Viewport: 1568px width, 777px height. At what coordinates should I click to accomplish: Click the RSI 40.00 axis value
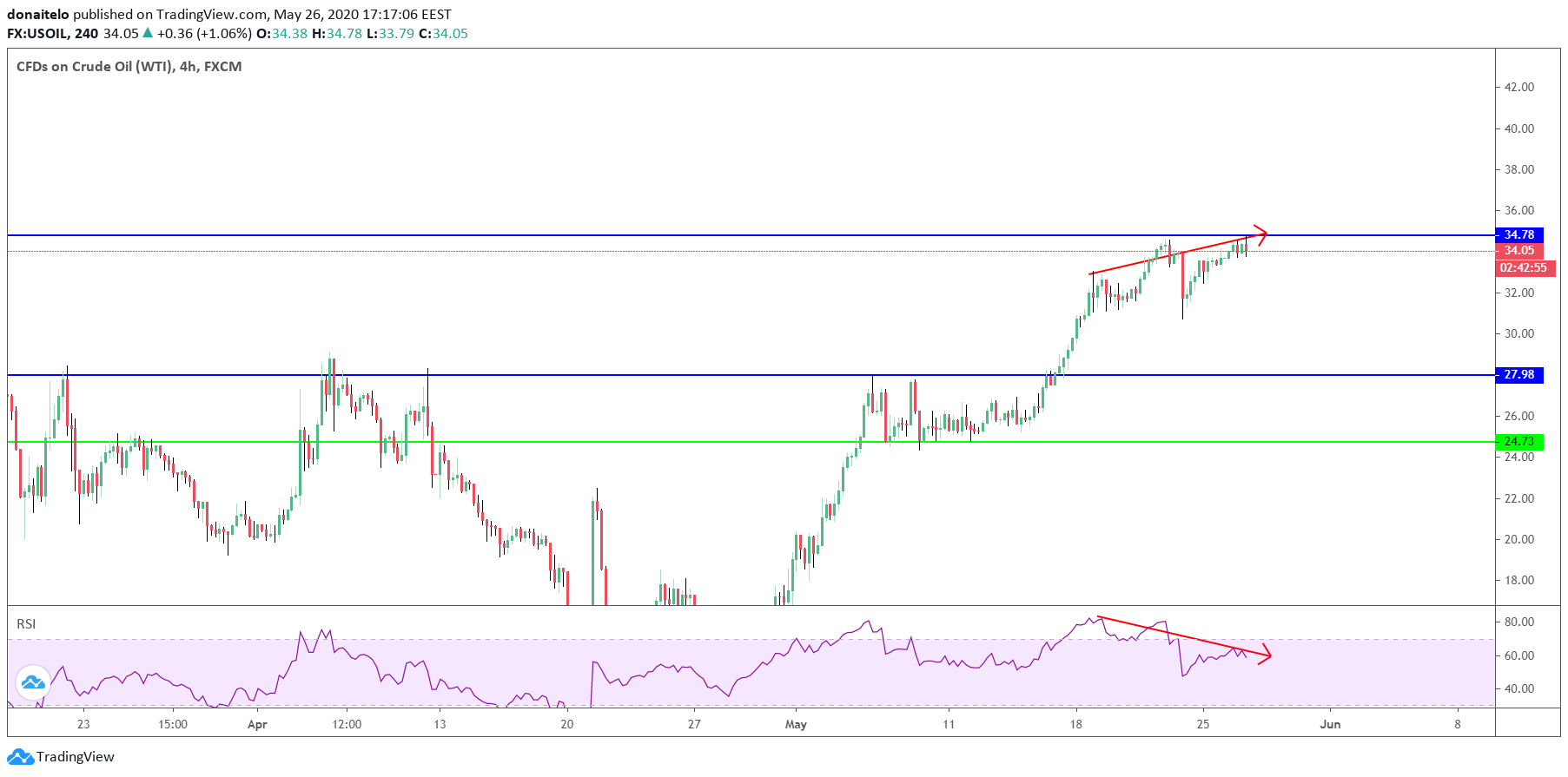coord(1519,688)
